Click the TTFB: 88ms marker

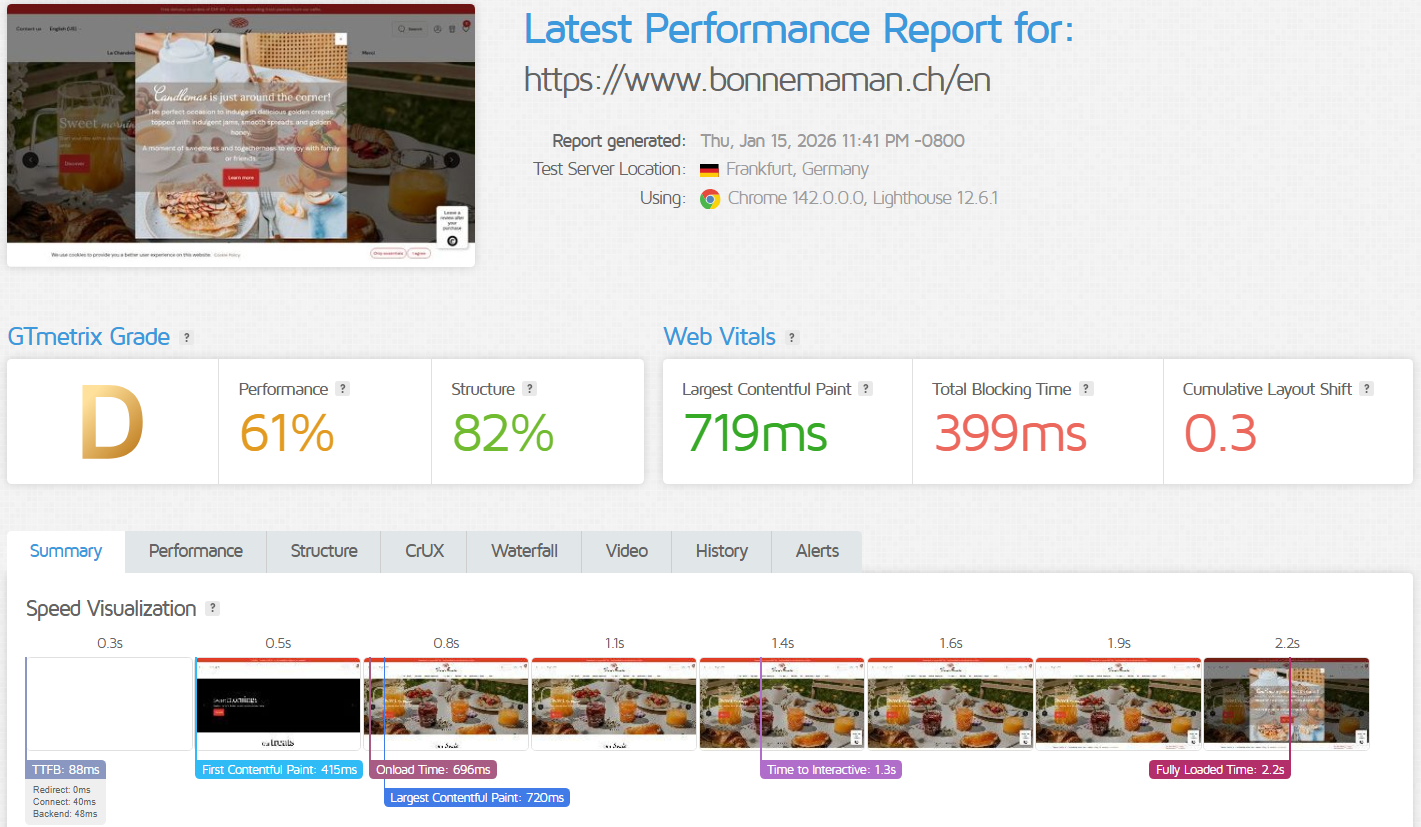point(66,770)
